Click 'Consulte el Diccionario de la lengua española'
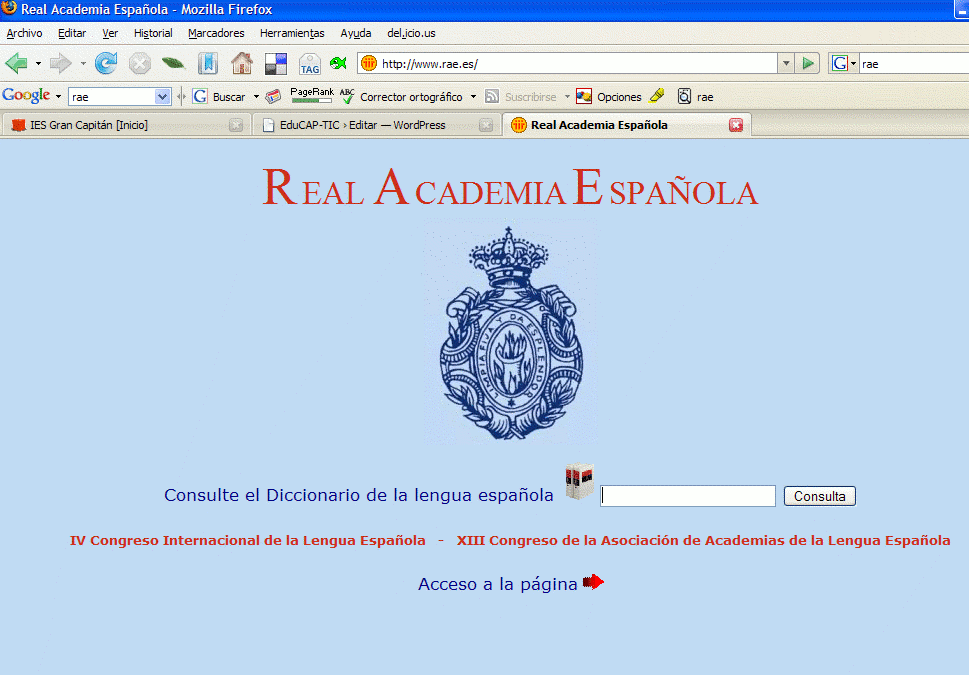 pos(358,495)
